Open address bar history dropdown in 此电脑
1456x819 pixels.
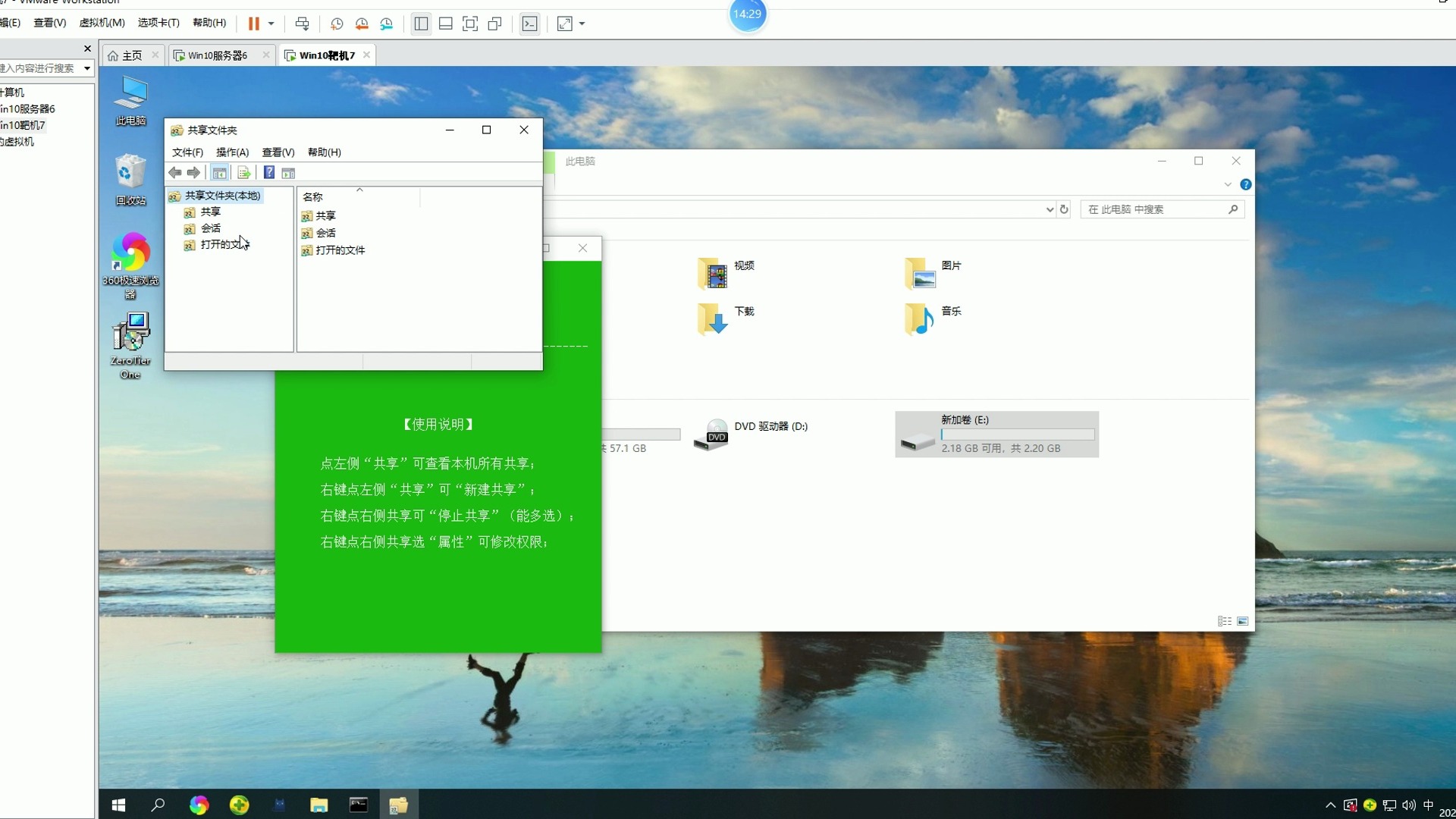click(x=1050, y=209)
